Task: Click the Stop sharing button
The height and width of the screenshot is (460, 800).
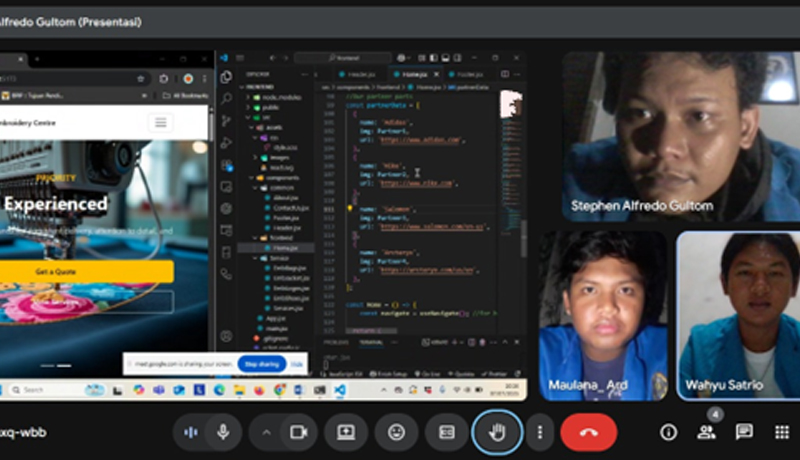Action: (264, 364)
